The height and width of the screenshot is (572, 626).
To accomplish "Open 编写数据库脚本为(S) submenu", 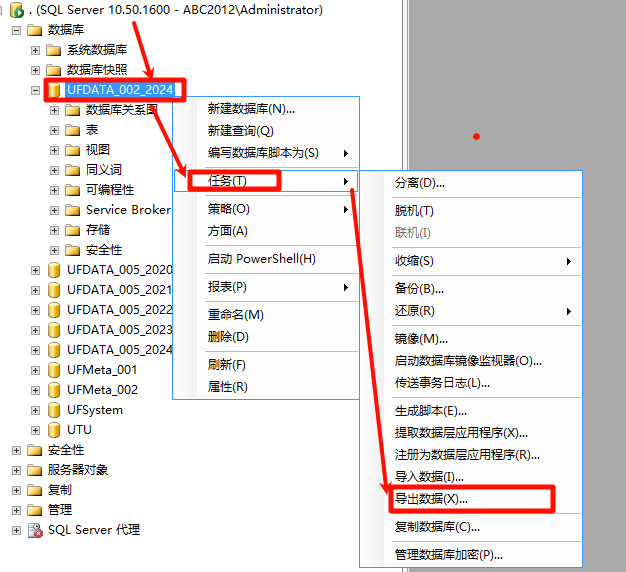I will coord(266,153).
